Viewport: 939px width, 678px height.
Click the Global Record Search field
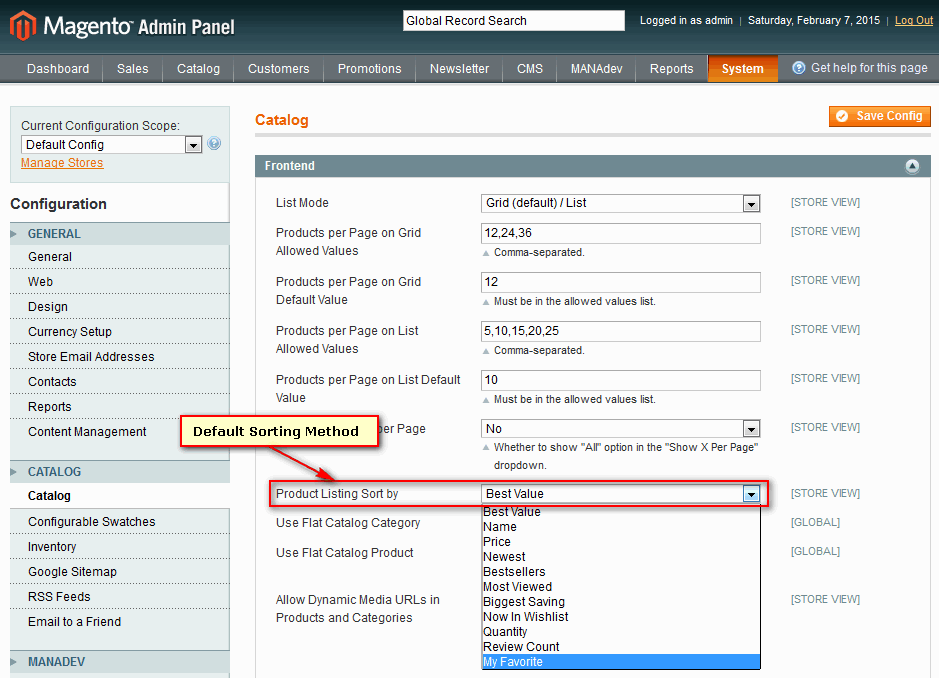point(514,21)
